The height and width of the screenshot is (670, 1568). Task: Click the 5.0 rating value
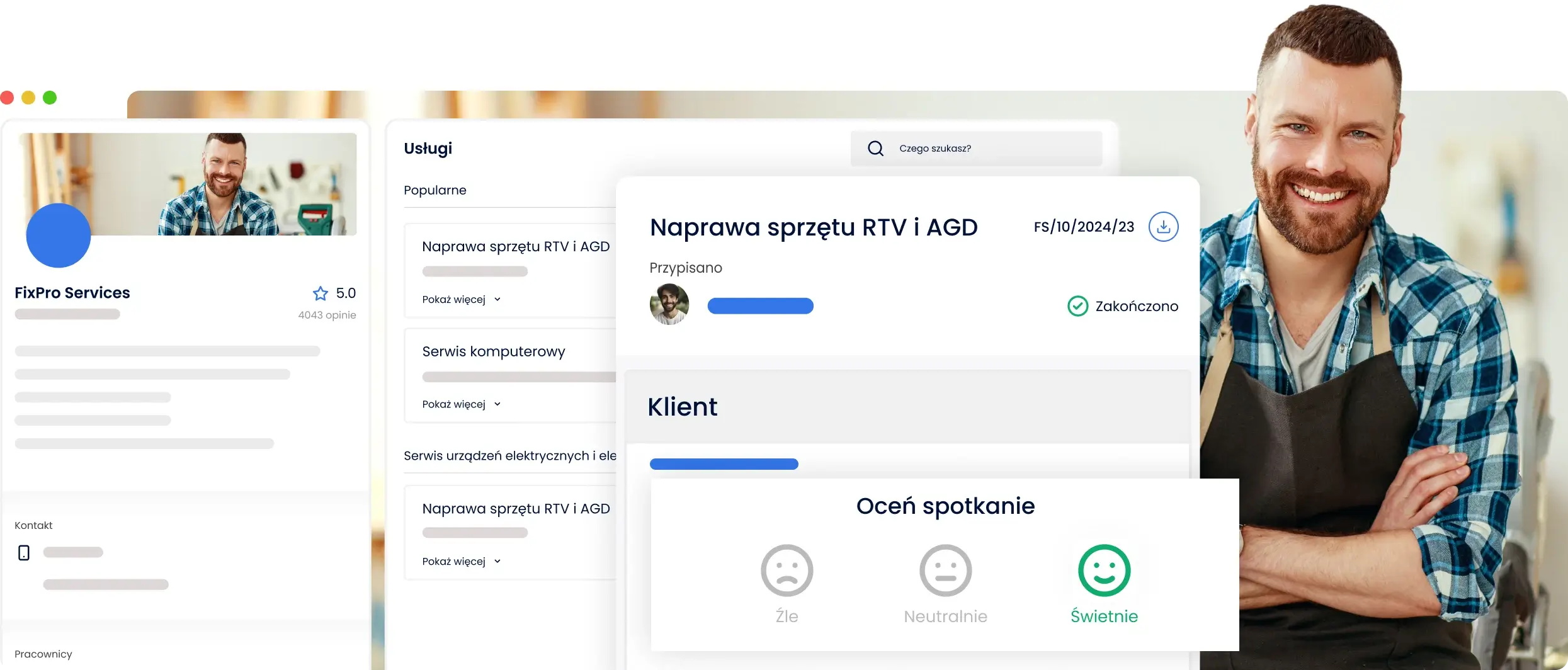(346, 293)
